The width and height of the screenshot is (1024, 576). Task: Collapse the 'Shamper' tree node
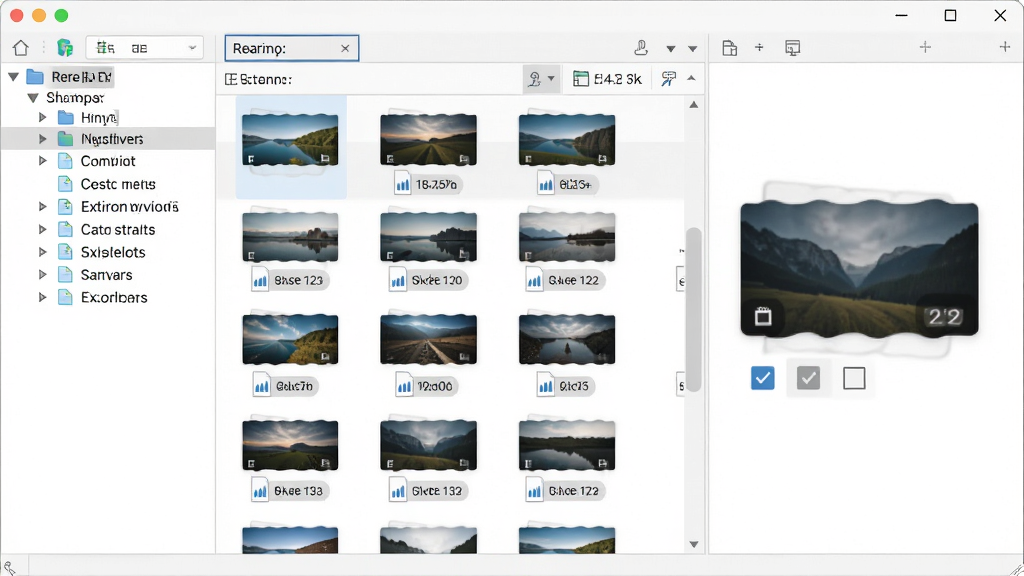pyautogui.click(x=33, y=98)
